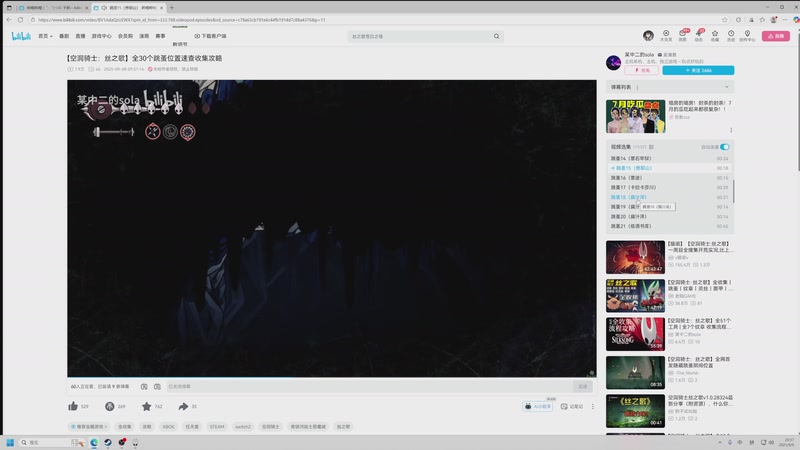Open the AI小助手 assistant button

(x=538, y=406)
